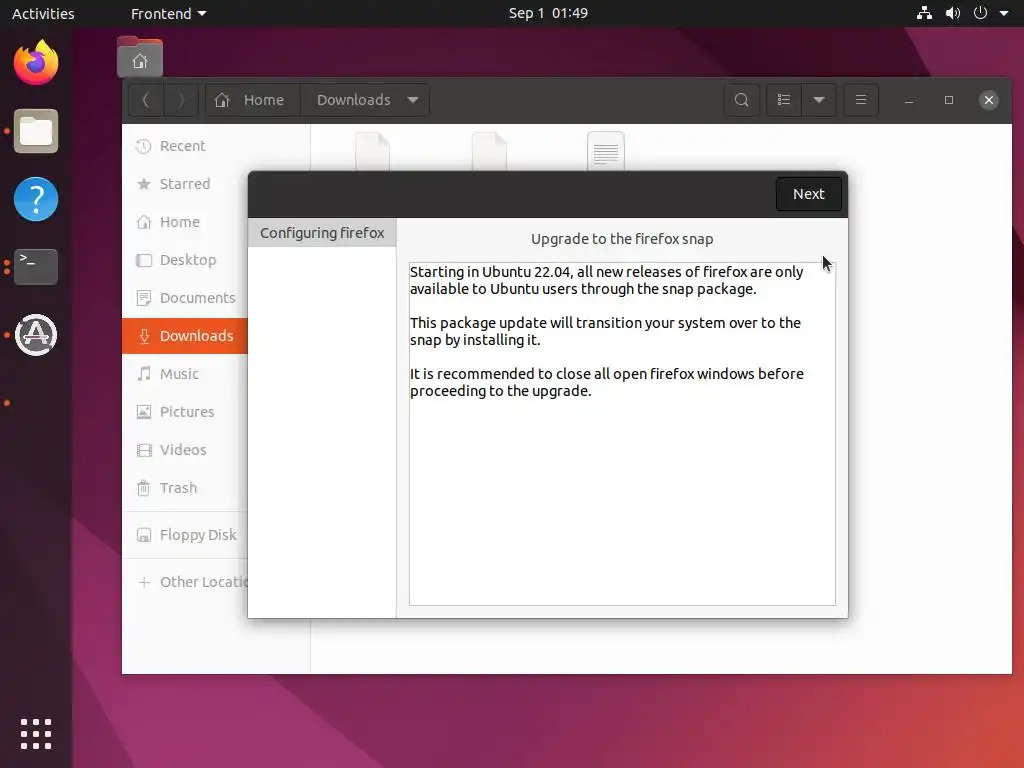This screenshot has width=1024, height=768.
Task: Select the Configuring firefox tab
Action: click(322, 233)
